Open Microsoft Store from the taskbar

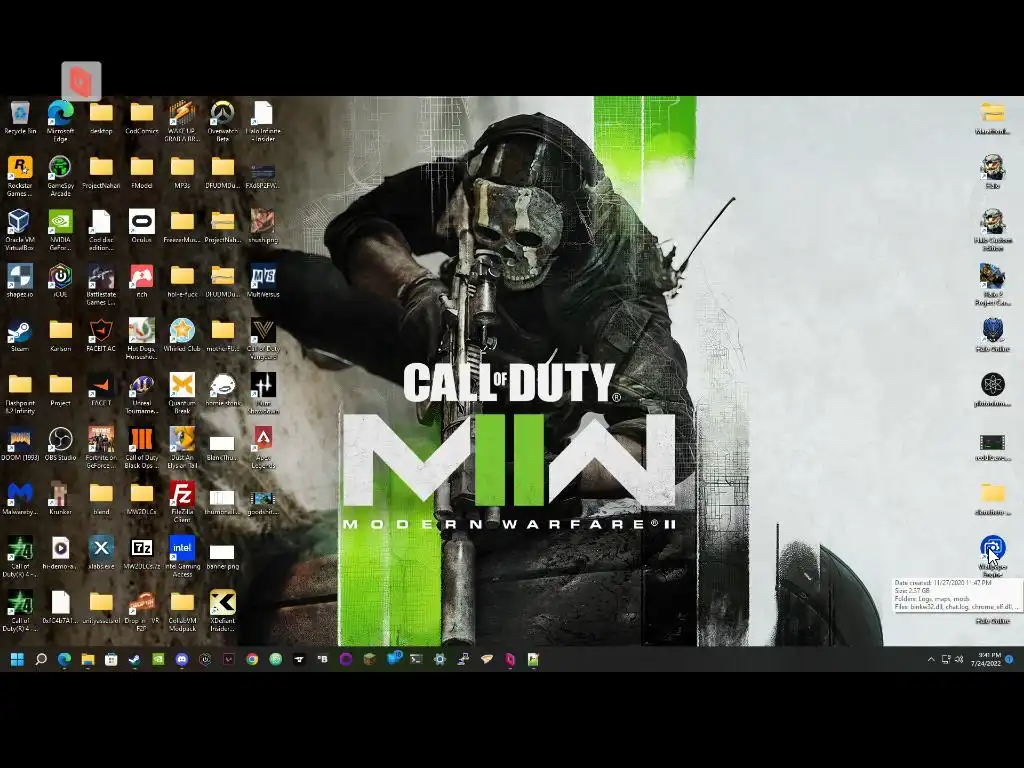pyautogui.click(x=111, y=660)
